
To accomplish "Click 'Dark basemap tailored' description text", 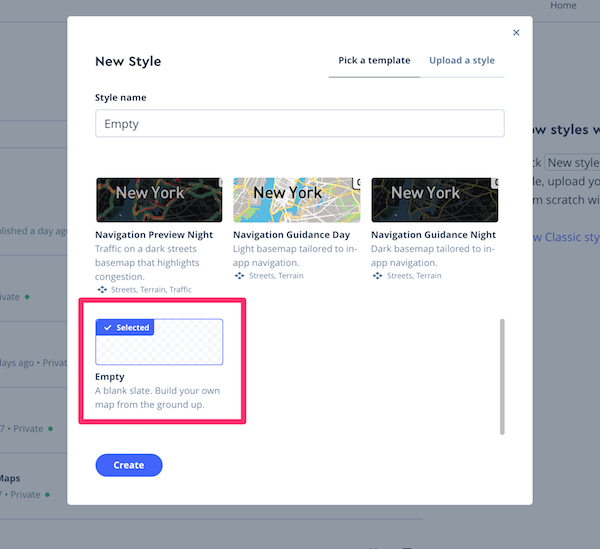I will [432, 256].
